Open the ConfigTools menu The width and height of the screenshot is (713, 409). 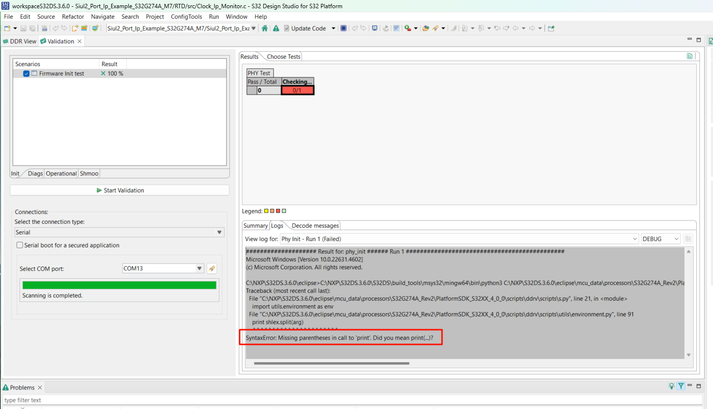pyautogui.click(x=186, y=16)
